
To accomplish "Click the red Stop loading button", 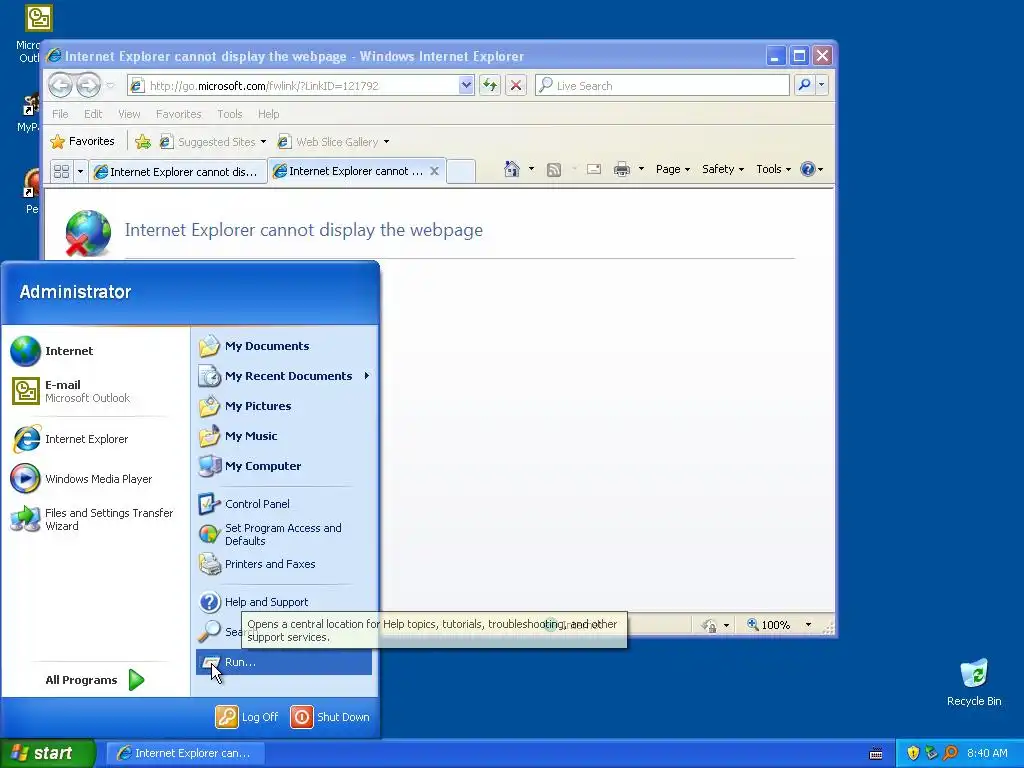I will 515,85.
